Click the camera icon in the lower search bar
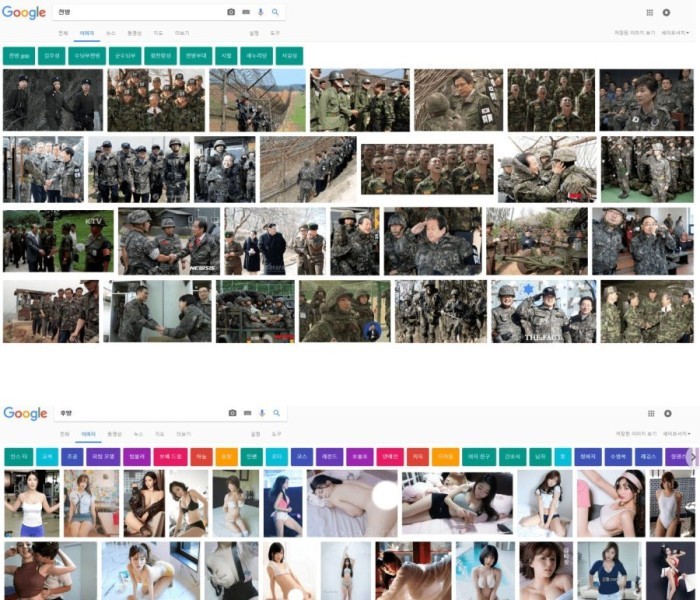700x600 pixels. pyautogui.click(x=232, y=413)
